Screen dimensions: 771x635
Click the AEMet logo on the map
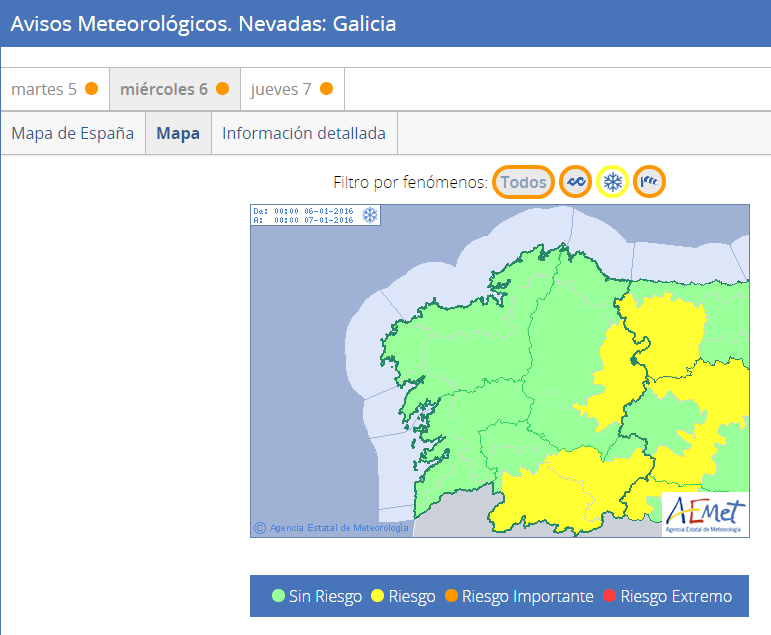pos(705,515)
